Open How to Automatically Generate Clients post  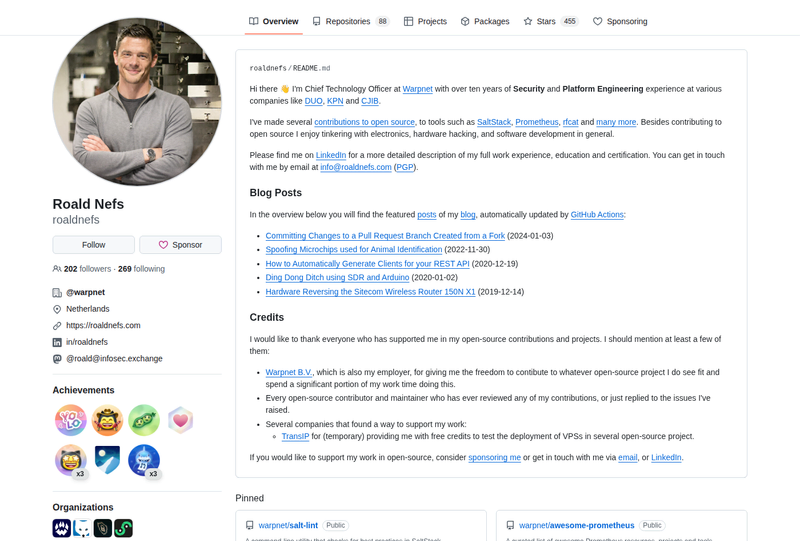367,264
